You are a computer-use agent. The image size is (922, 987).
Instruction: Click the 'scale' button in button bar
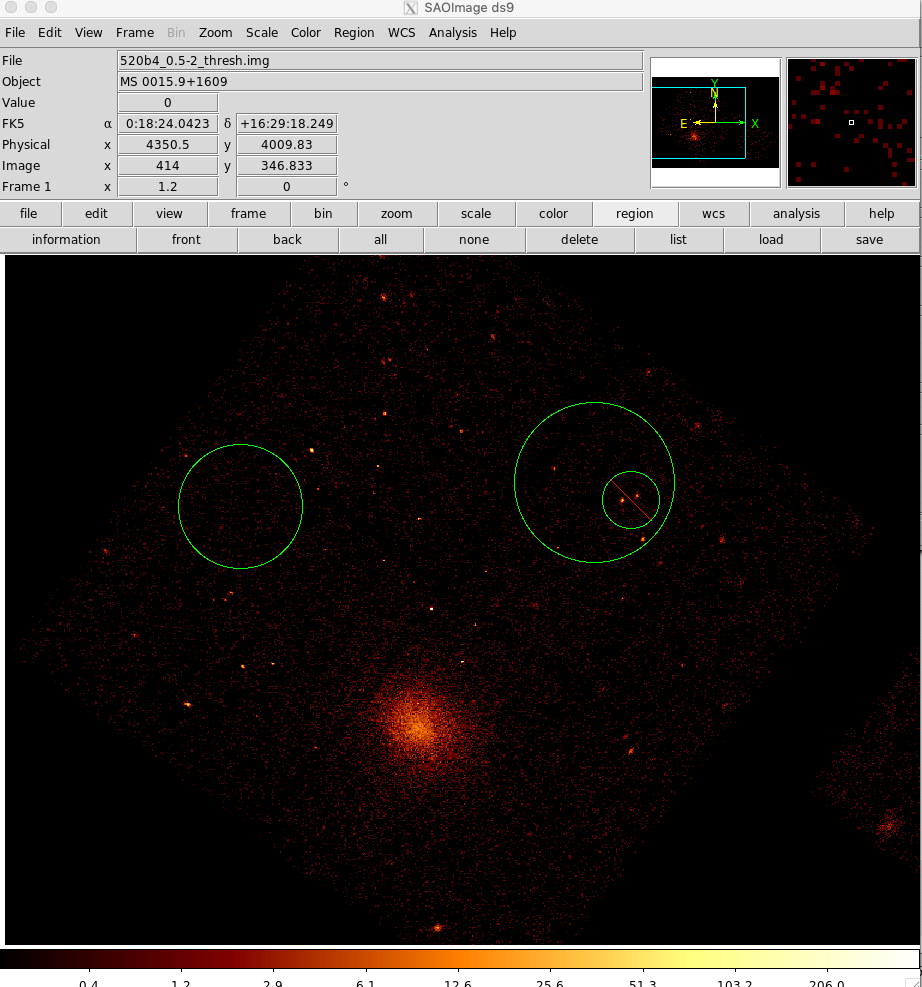[x=475, y=214]
